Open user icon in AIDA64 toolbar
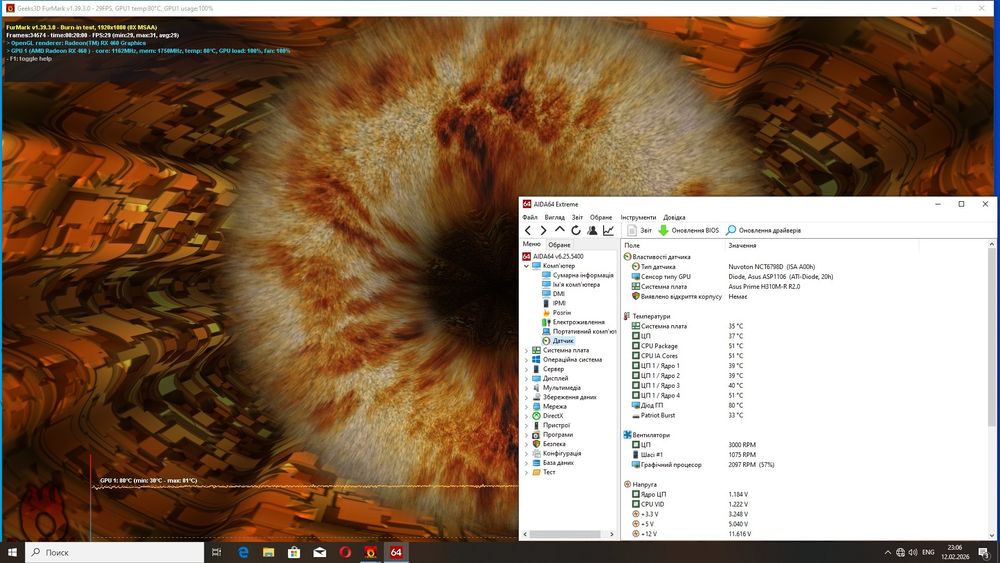Viewport: 1000px width, 563px height. [x=592, y=230]
